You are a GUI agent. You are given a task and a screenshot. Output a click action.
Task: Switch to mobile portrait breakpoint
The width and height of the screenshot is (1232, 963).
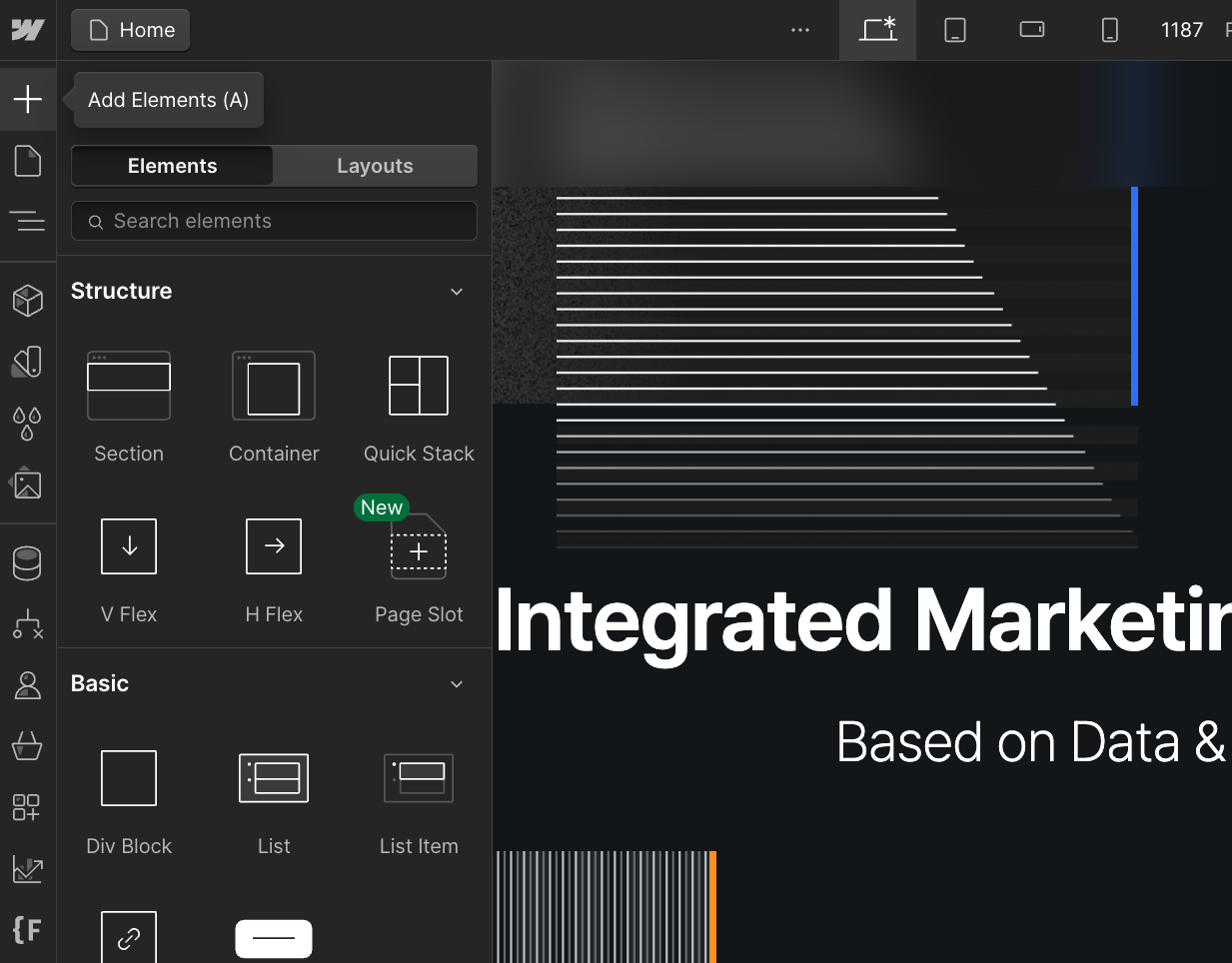tap(1110, 30)
